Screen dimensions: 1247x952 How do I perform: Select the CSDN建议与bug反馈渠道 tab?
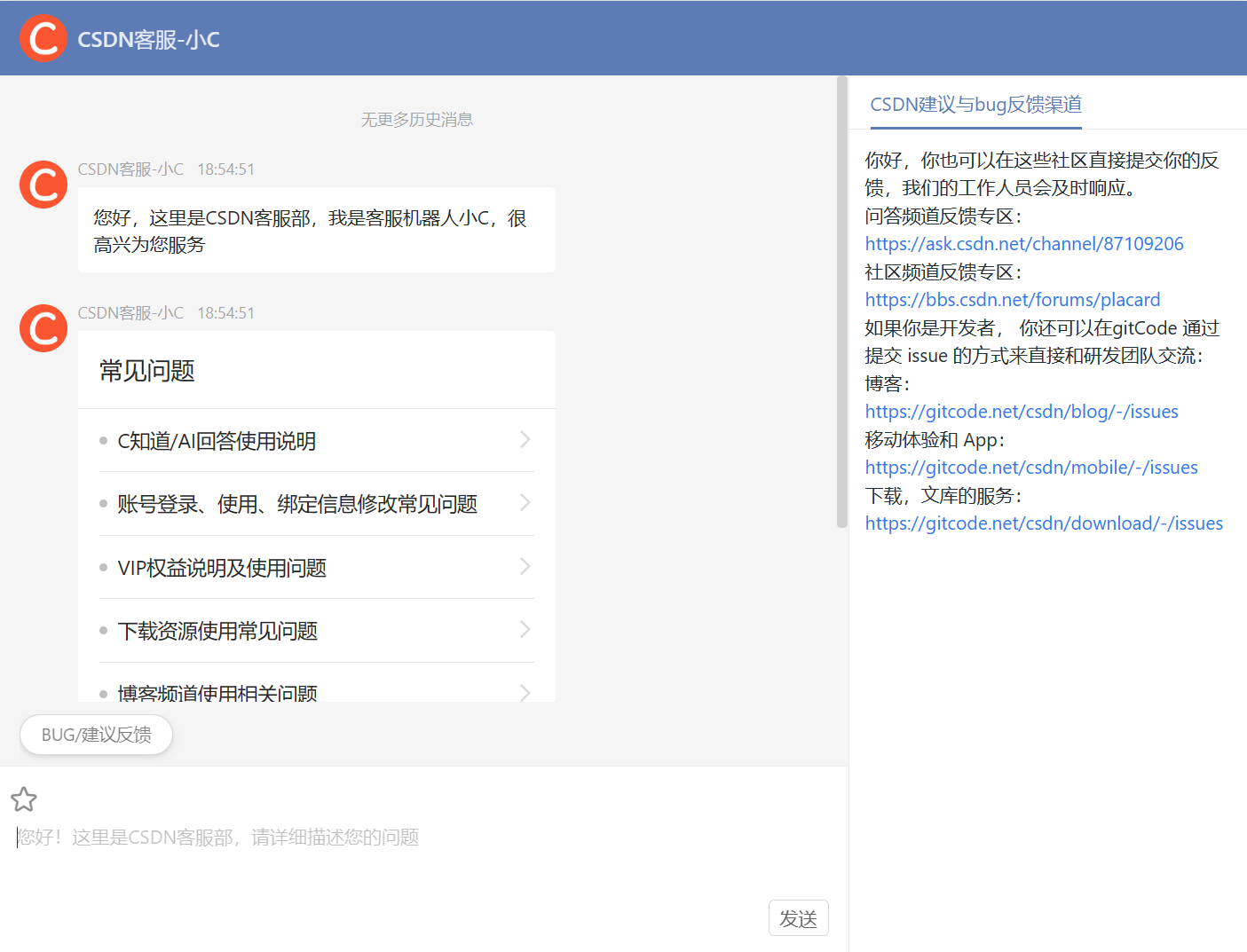(x=975, y=105)
